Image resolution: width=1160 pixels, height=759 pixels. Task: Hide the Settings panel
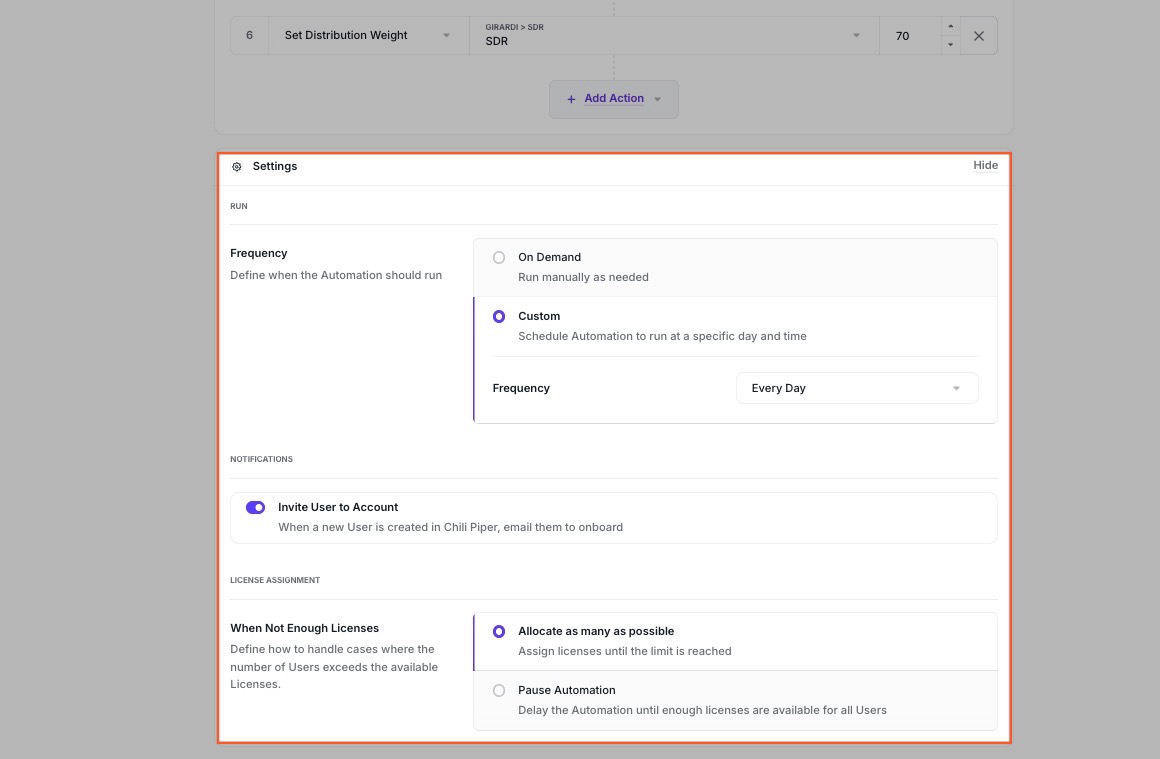coord(985,166)
